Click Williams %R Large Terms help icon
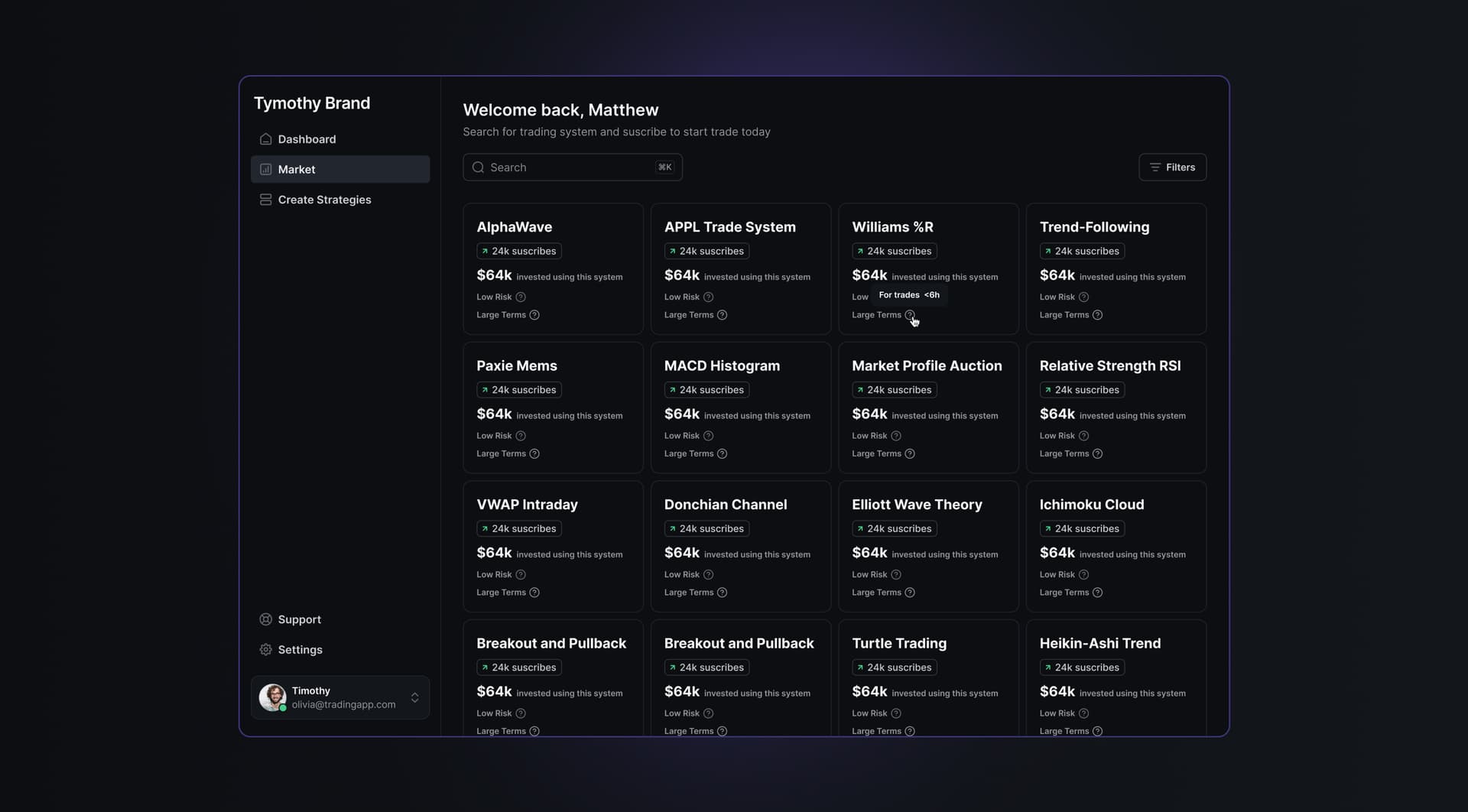The image size is (1468, 812). coord(909,315)
